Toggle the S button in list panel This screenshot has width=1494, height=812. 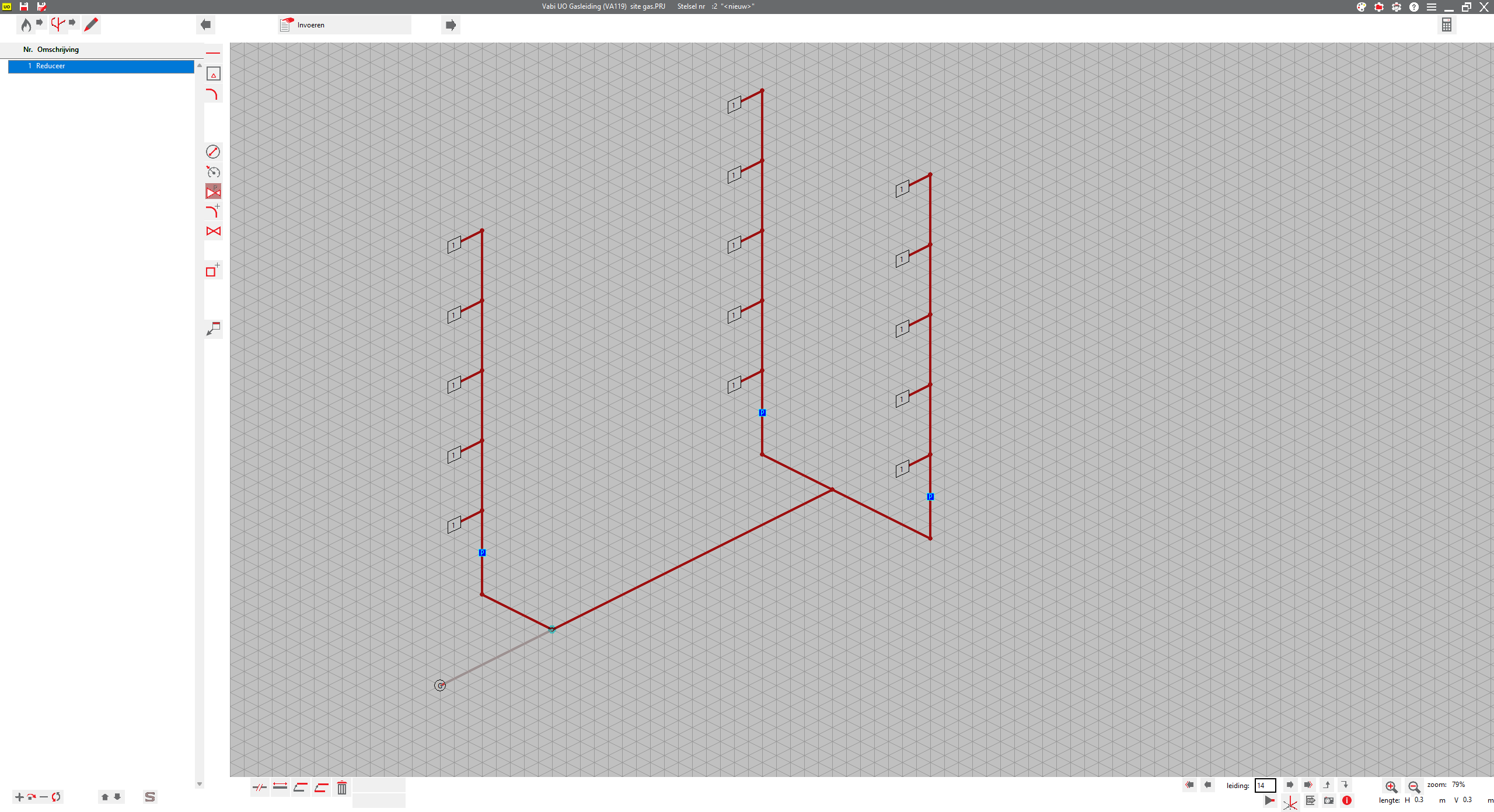click(x=150, y=797)
